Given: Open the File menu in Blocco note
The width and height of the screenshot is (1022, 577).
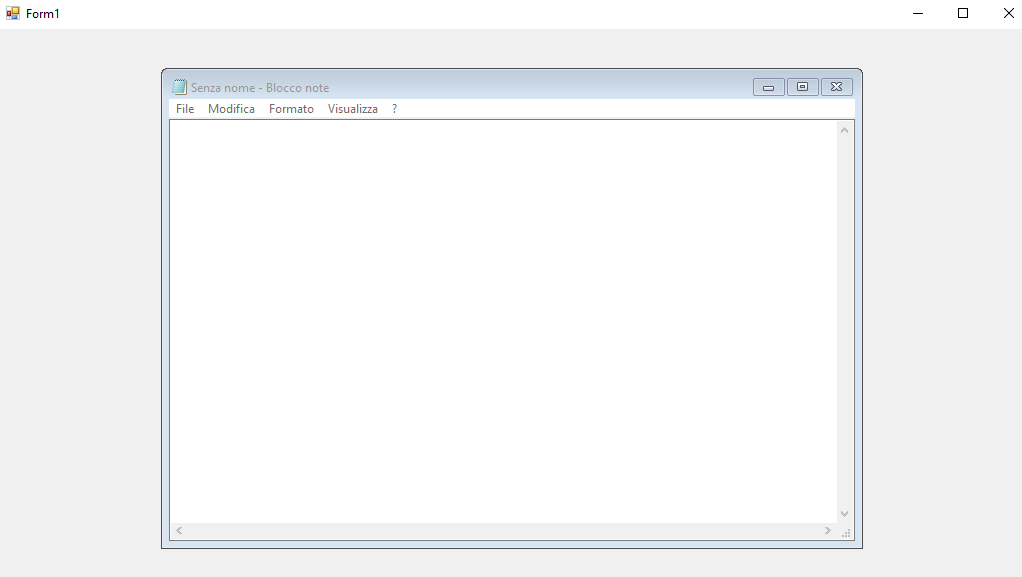Looking at the screenshot, I should pos(185,109).
